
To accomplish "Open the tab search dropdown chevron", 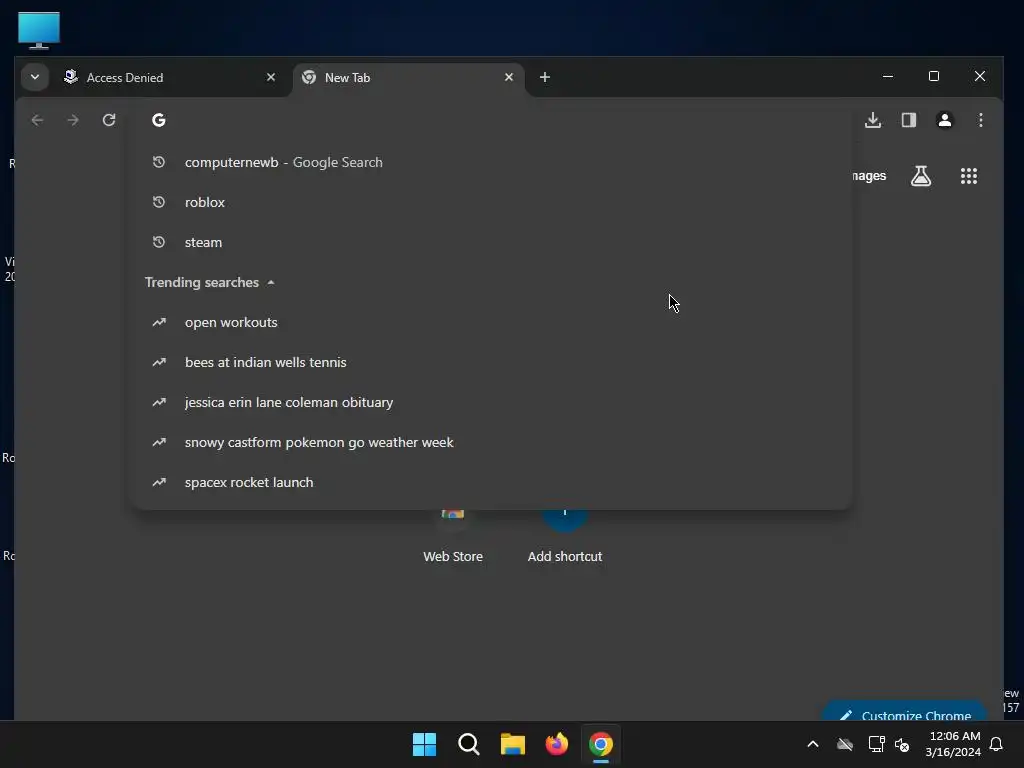I will [x=35, y=77].
